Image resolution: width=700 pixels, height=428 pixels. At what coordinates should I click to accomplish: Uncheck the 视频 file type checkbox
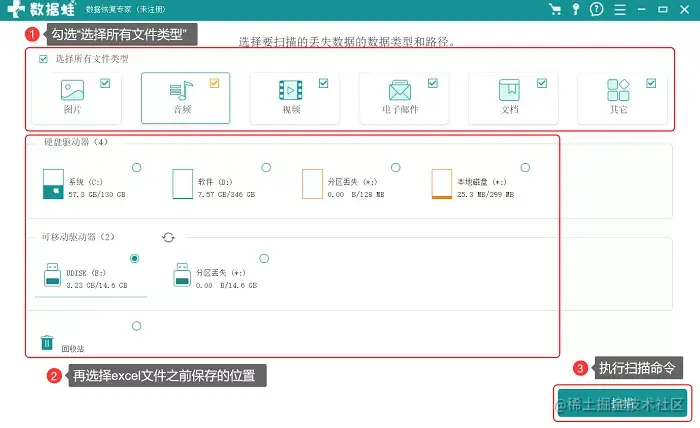pos(324,83)
